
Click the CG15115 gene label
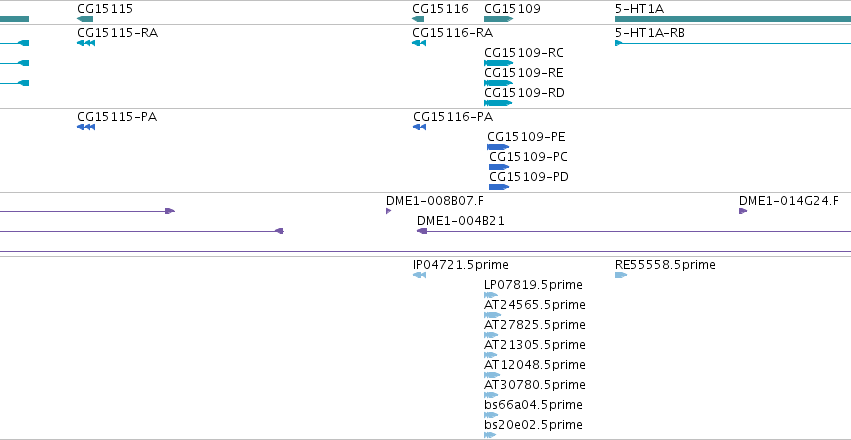pyautogui.click(x=105, y=9)
